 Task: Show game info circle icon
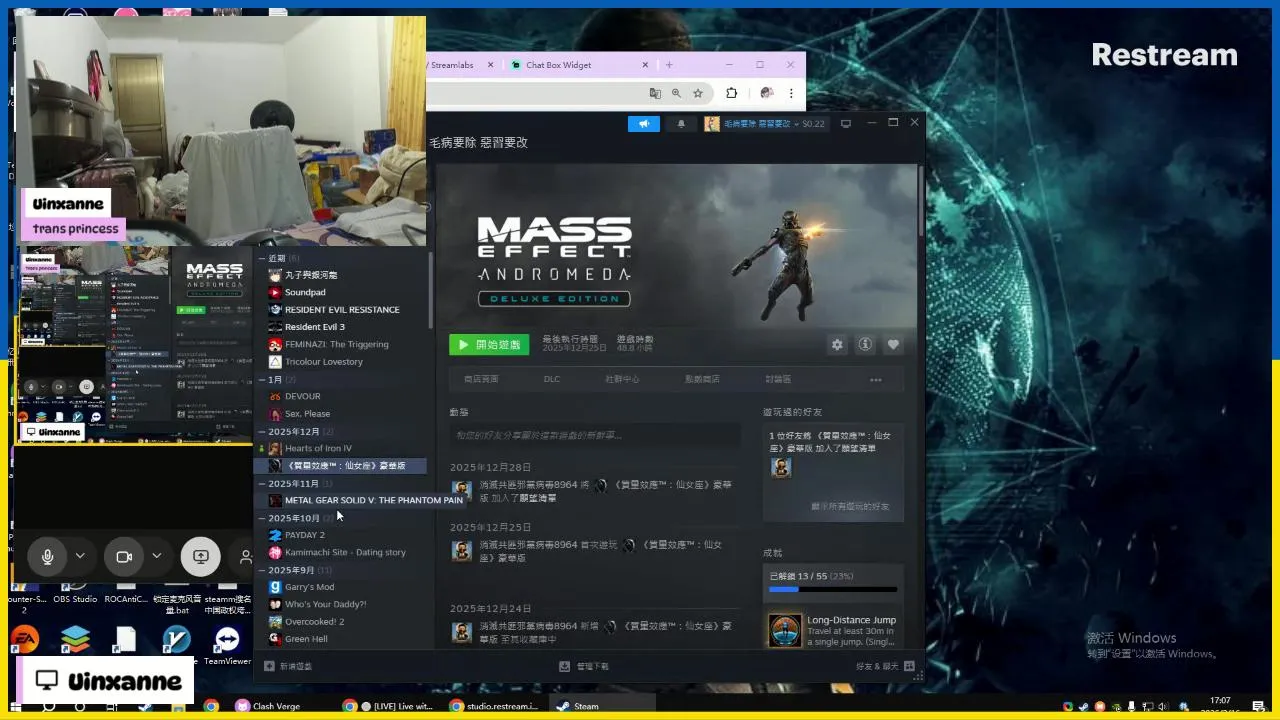tap(865, 345)
